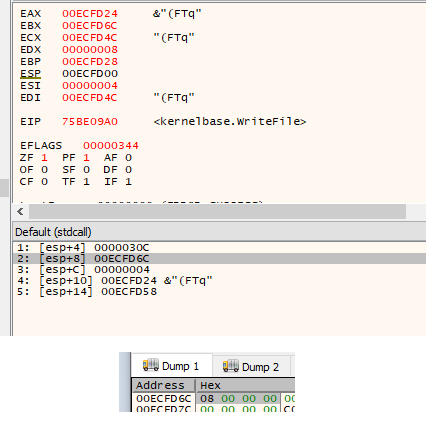
Task: Select the EDI register value 00ECFD4C
Action: point(90,98)
